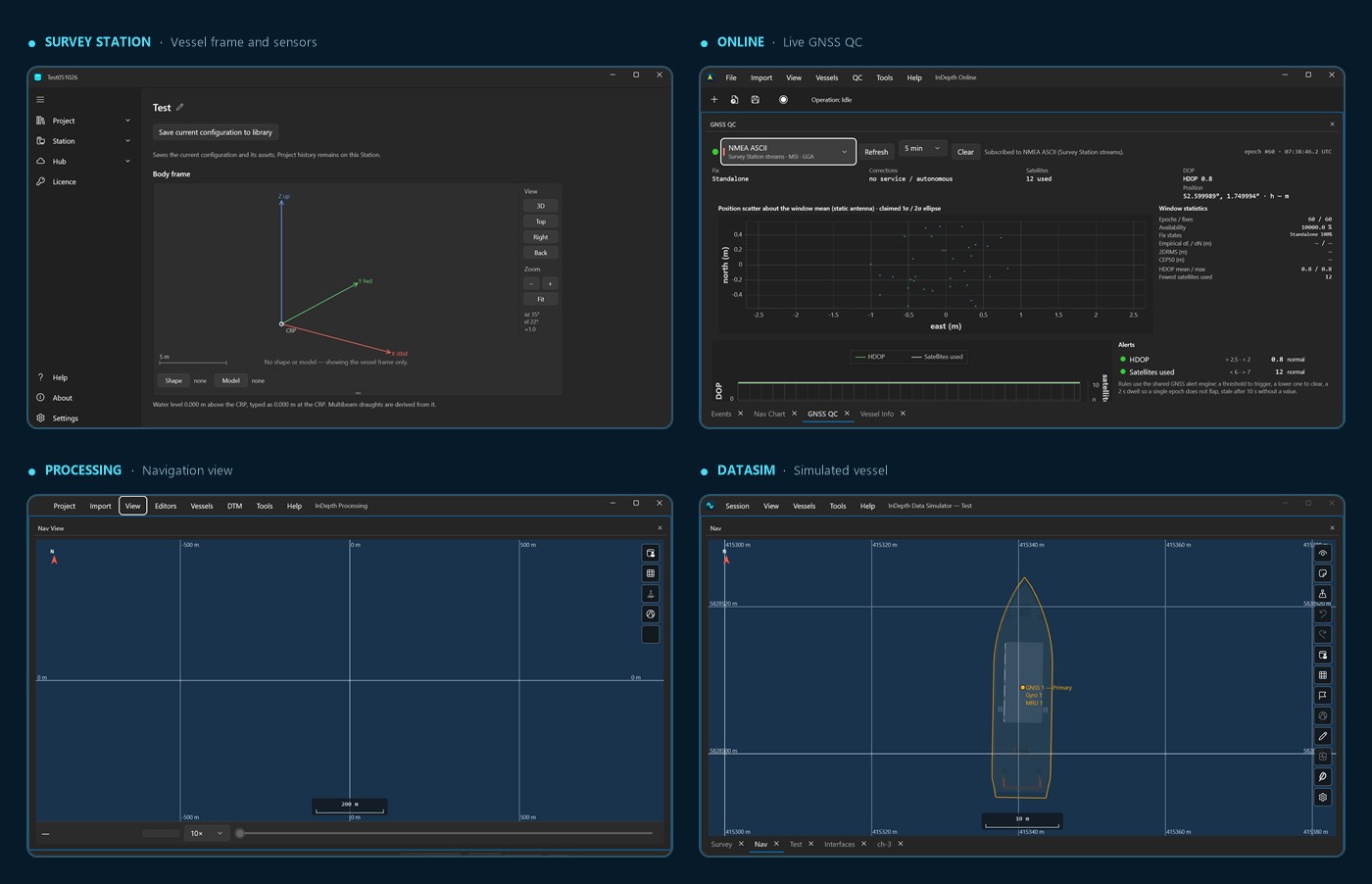
Task: Click Save current configuration to library
Action: point(216,132)
